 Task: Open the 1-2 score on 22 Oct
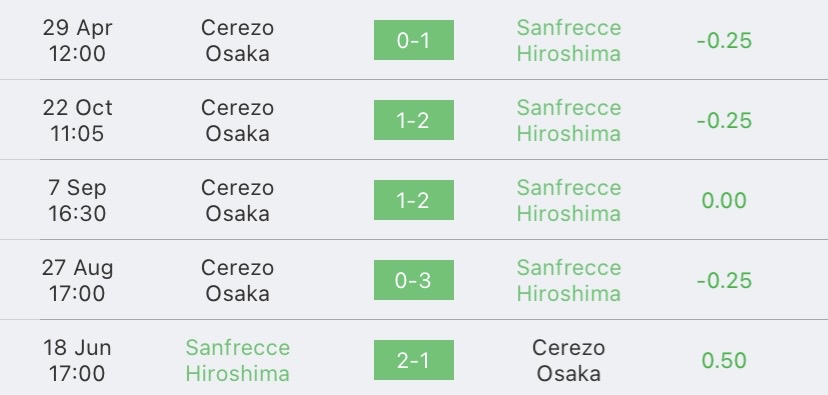point(413,120)
